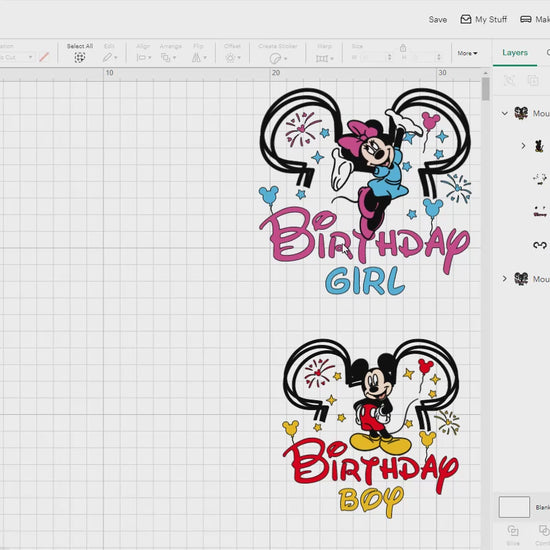Click the Select All icon

point(80,57)
